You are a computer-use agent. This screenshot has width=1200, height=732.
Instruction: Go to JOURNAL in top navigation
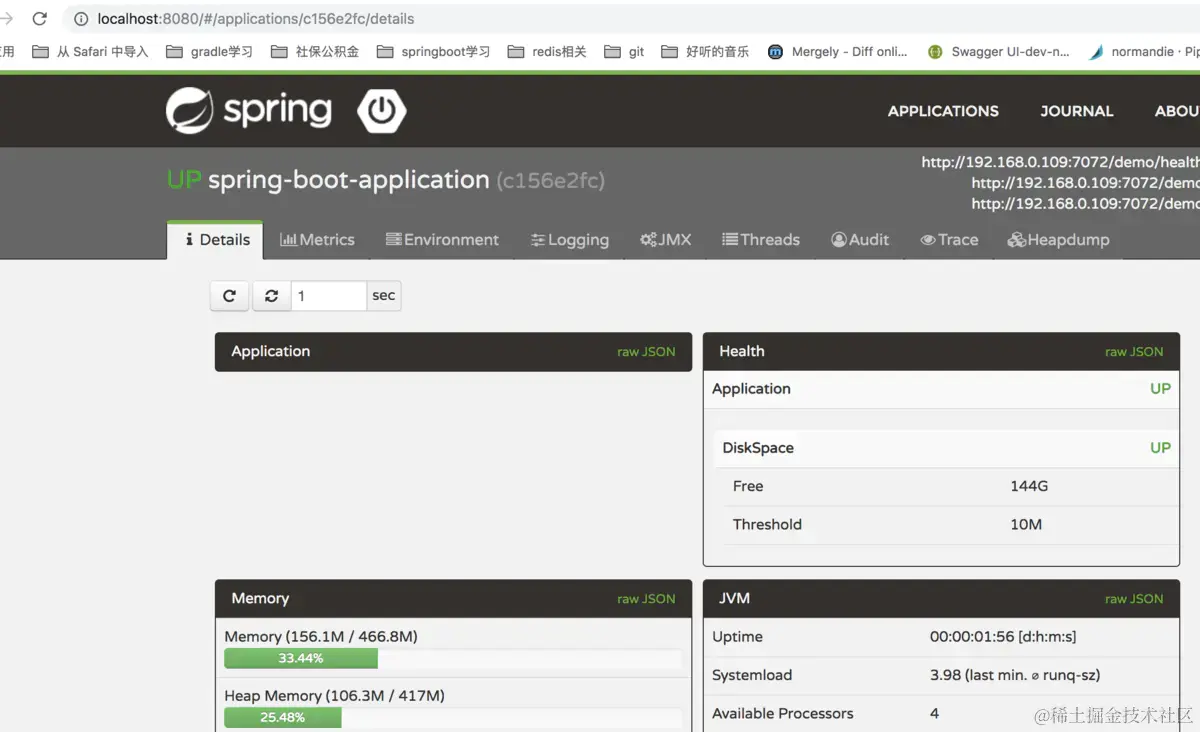coord(1077,111)
